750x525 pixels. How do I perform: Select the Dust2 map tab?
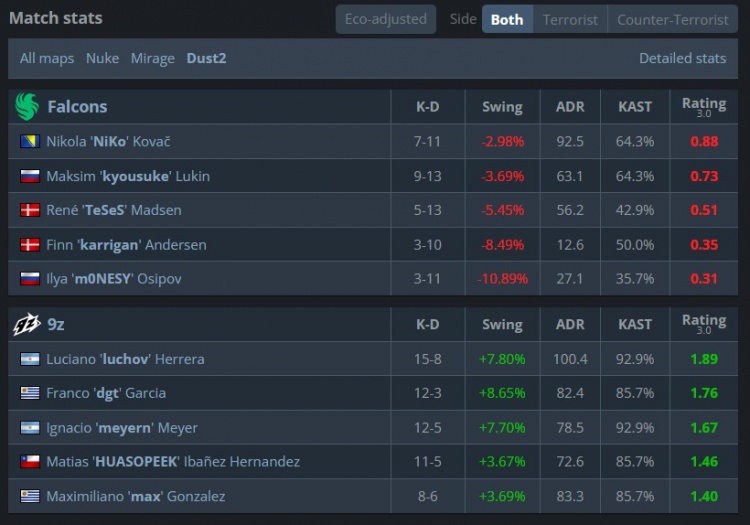206,58
